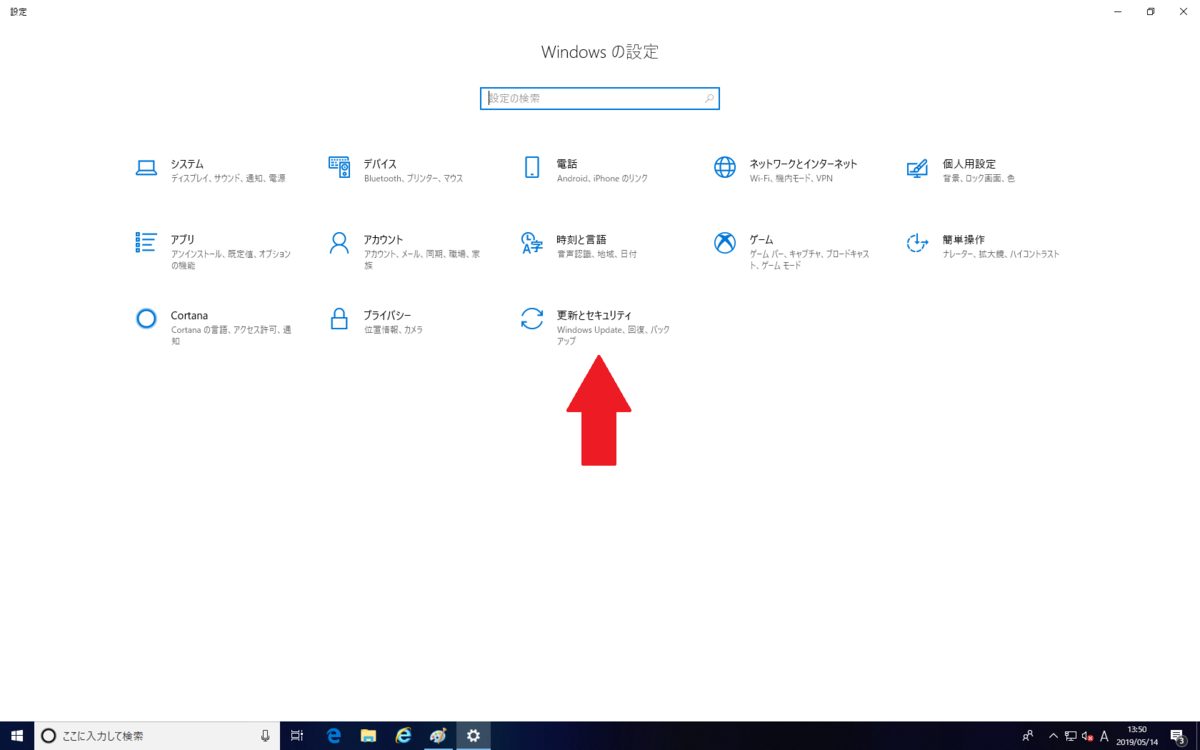The height and width of the screenshot is (750, 1200).
Task: Open the アカウント person icon
Action: tap(339, 243)
